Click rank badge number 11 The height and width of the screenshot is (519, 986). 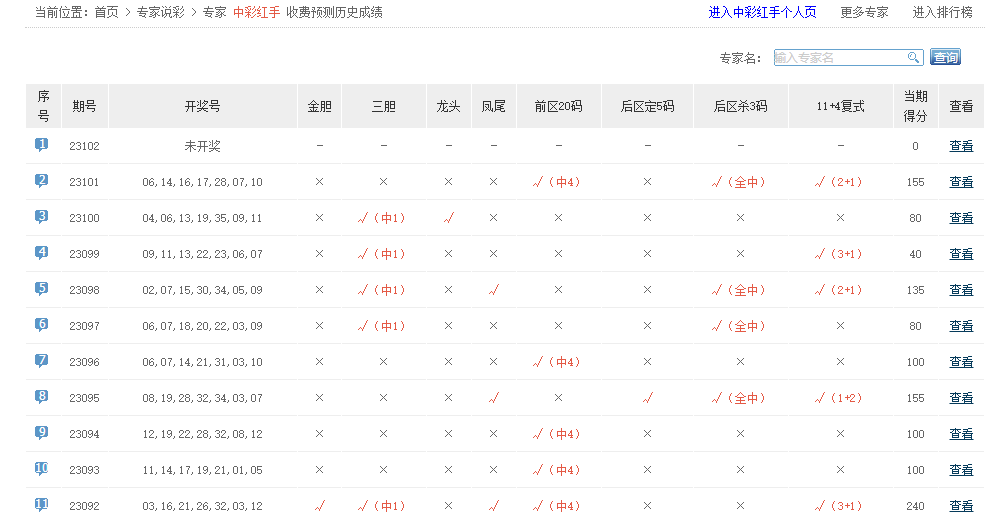(42, 505)
